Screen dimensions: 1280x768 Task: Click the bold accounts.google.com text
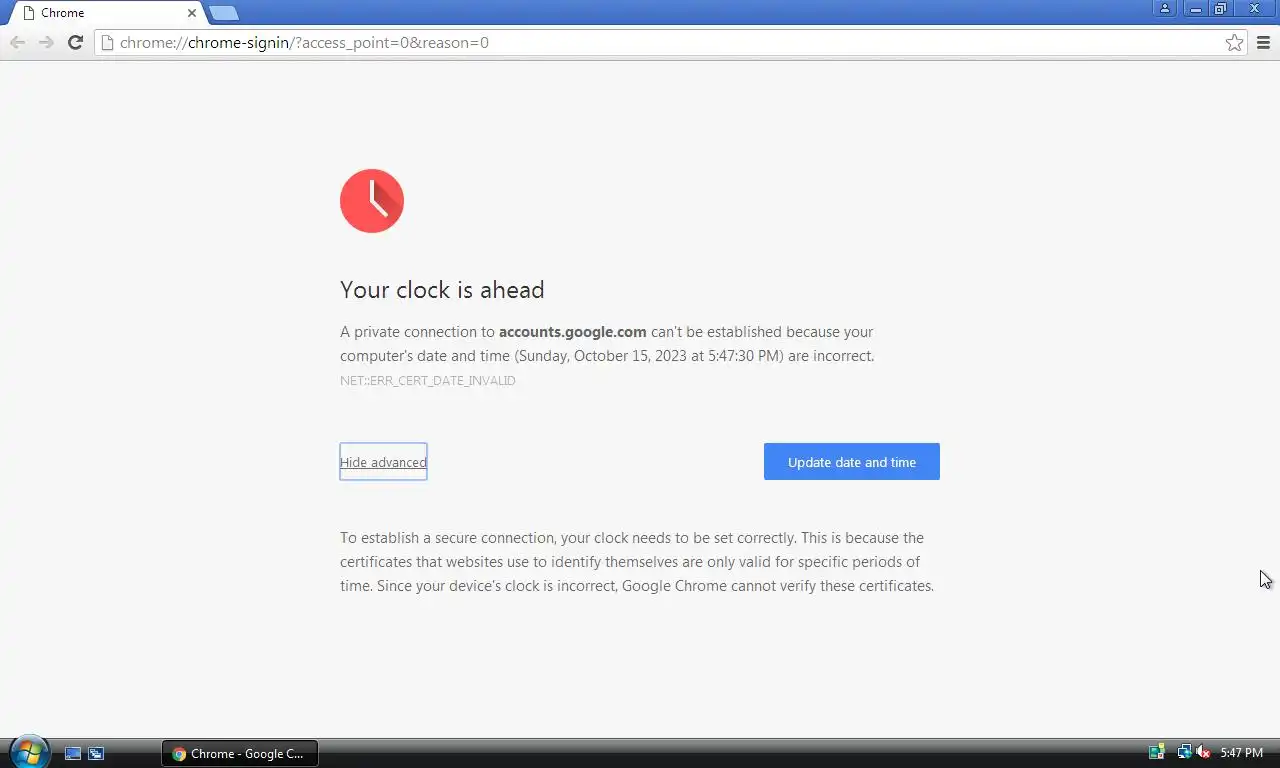[x=573, y=332]
